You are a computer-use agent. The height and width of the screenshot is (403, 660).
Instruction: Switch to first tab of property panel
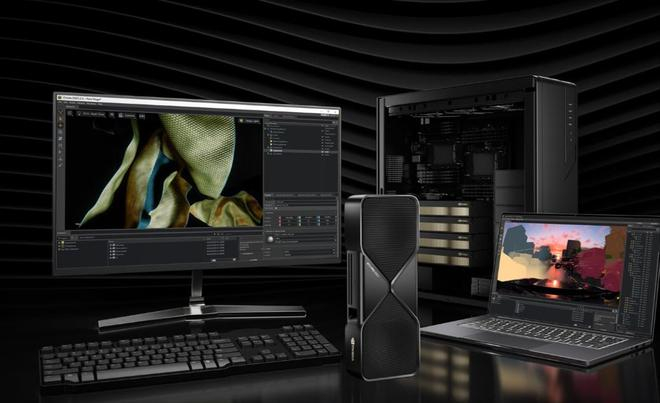[x=268, y=195]
